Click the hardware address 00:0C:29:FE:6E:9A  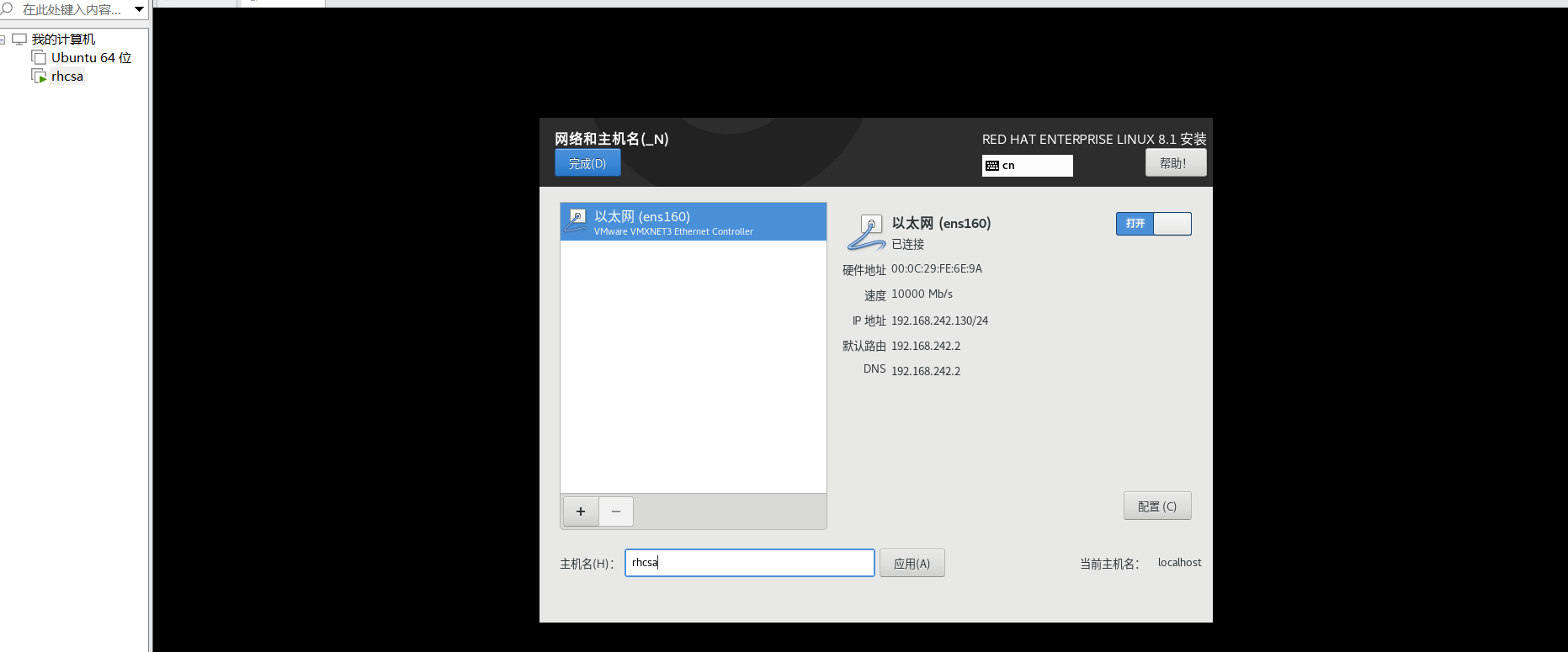point(937,269)
